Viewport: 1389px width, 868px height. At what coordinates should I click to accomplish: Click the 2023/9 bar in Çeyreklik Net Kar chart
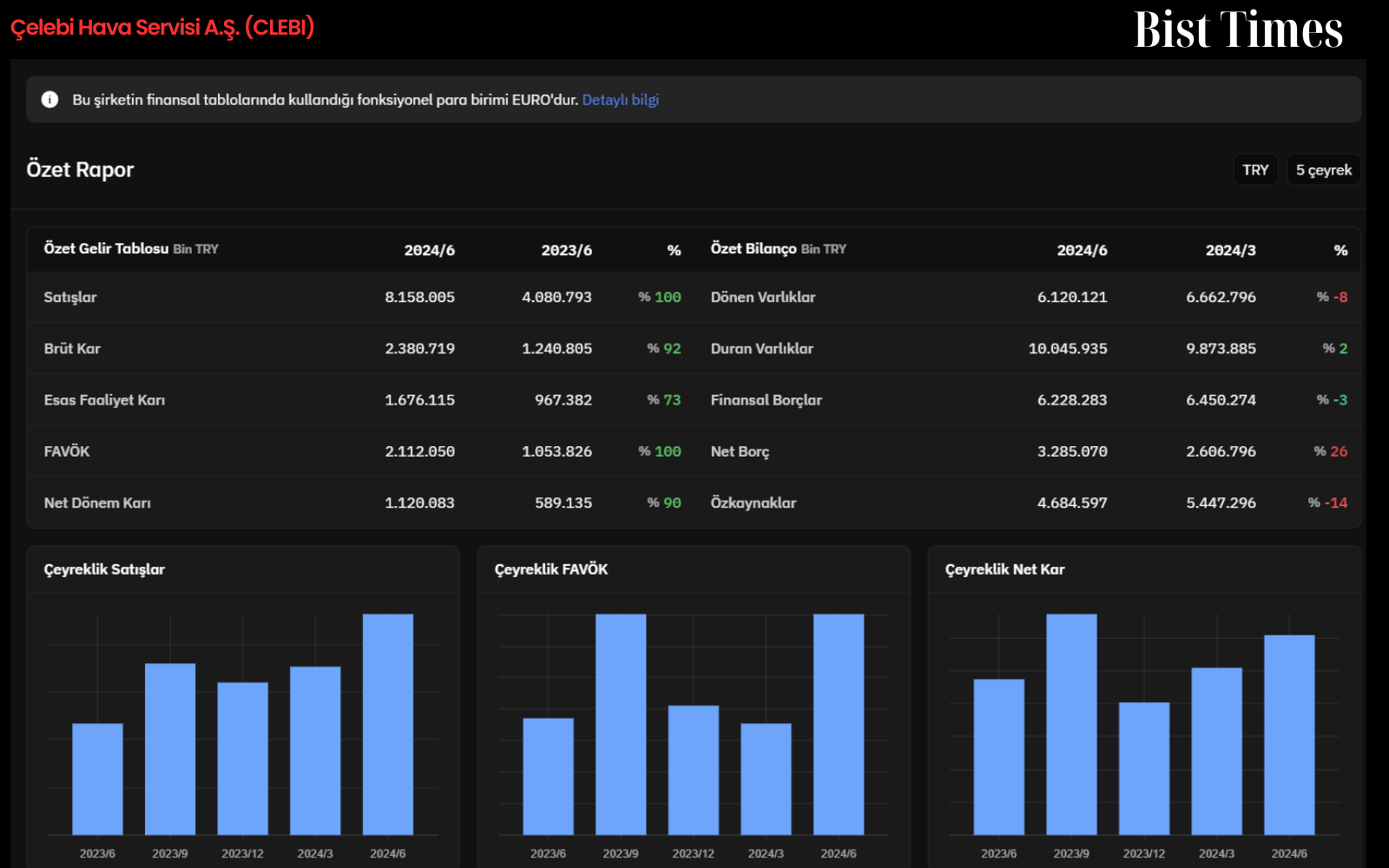point(1071,724)
